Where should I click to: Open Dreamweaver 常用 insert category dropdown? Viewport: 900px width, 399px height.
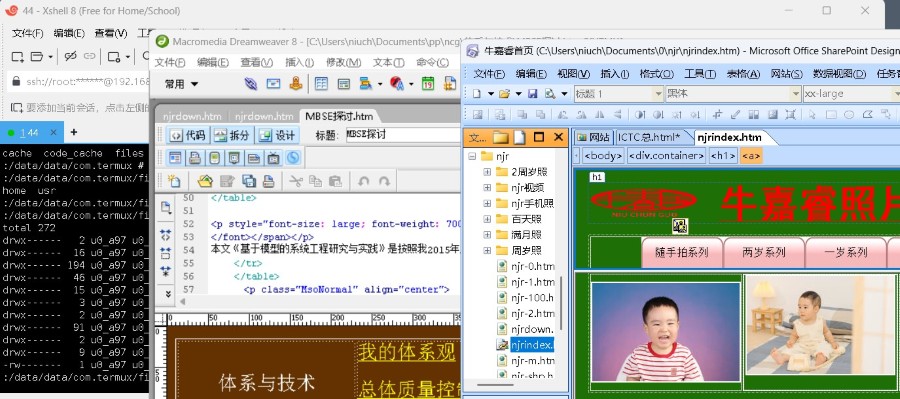pyautogui.click(x=181, y=84)
